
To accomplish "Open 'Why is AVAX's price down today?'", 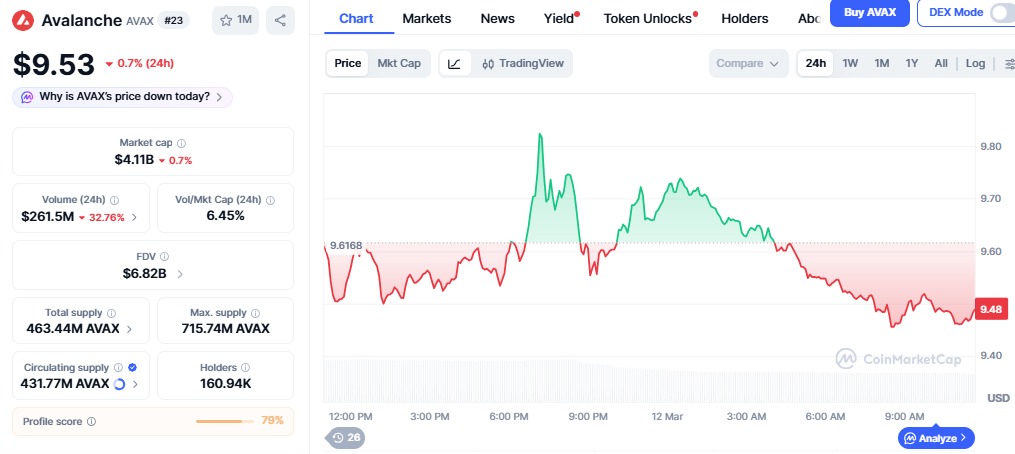I will point(123,97).
